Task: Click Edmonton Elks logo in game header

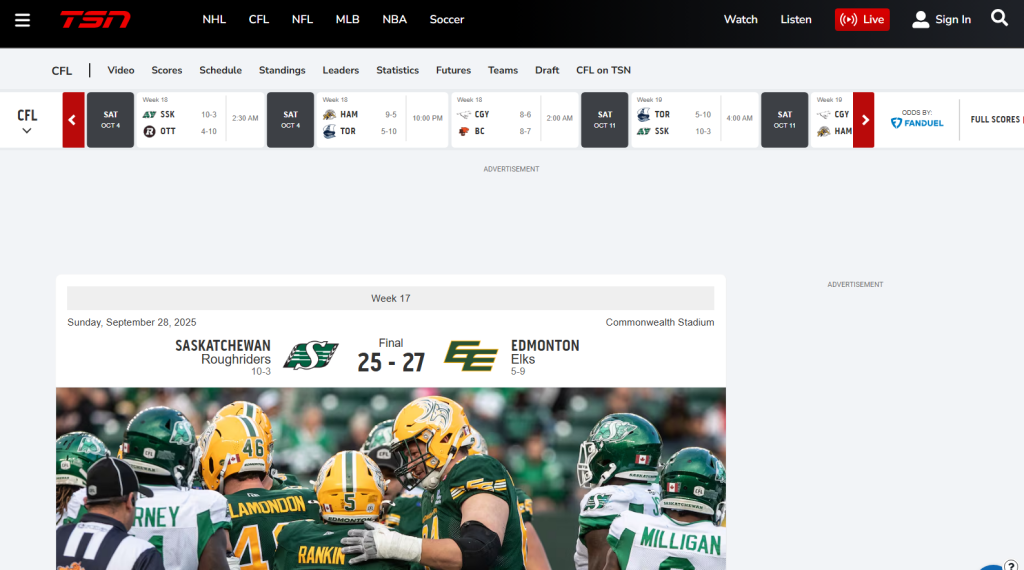Action: click(x=471, y=356)
